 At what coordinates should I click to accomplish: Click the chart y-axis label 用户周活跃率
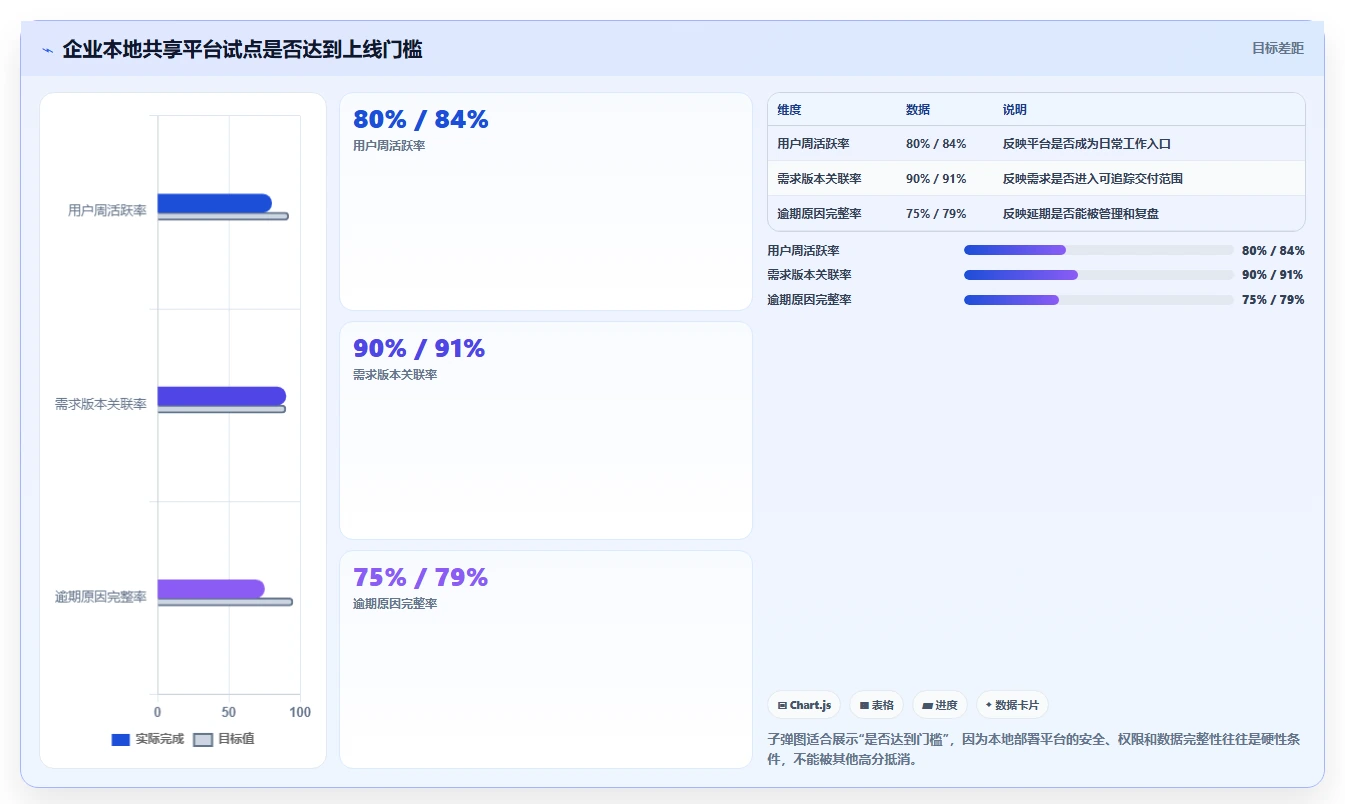pyautogui.click(x=107, y=211)
